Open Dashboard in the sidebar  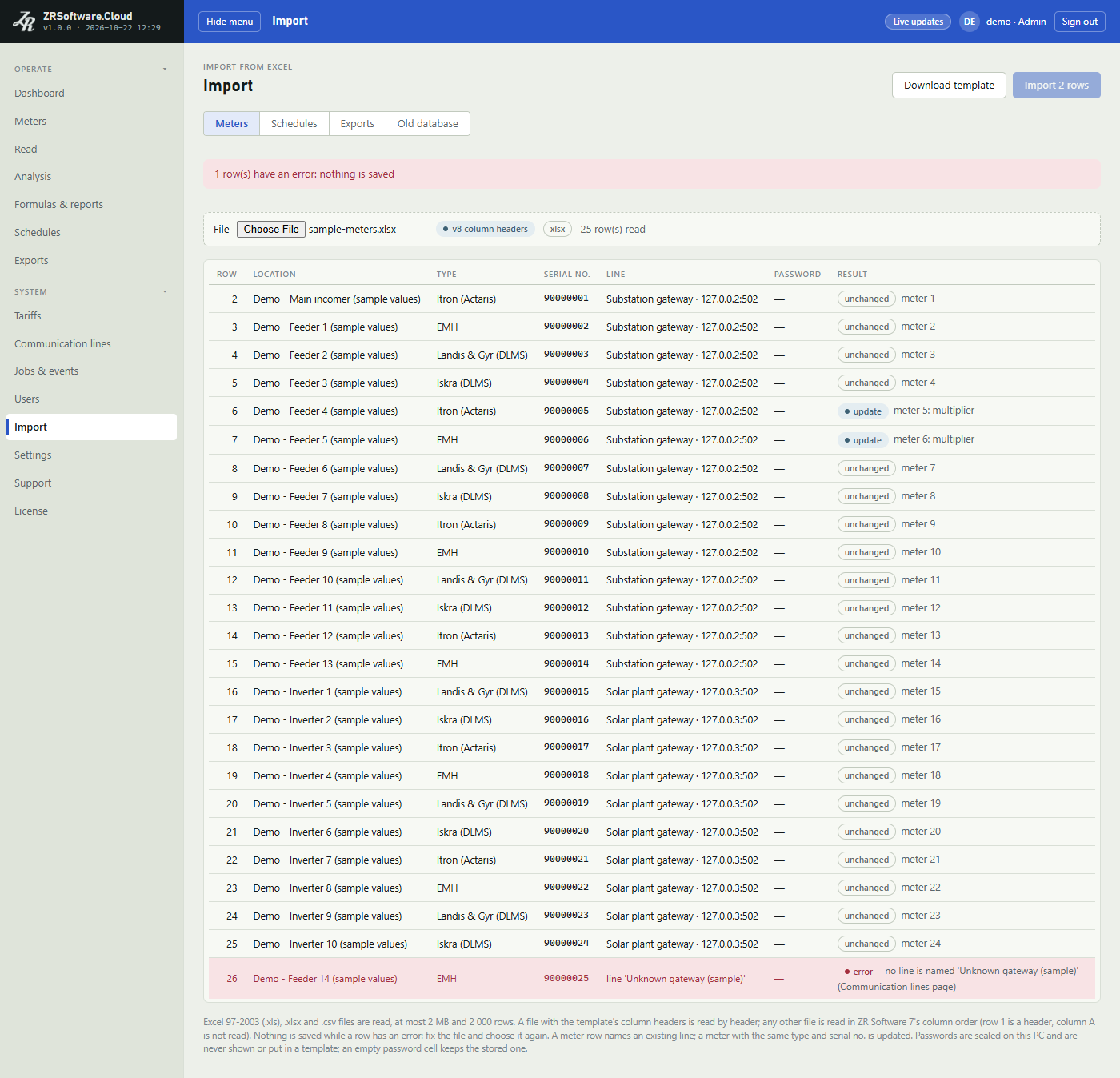91,94
